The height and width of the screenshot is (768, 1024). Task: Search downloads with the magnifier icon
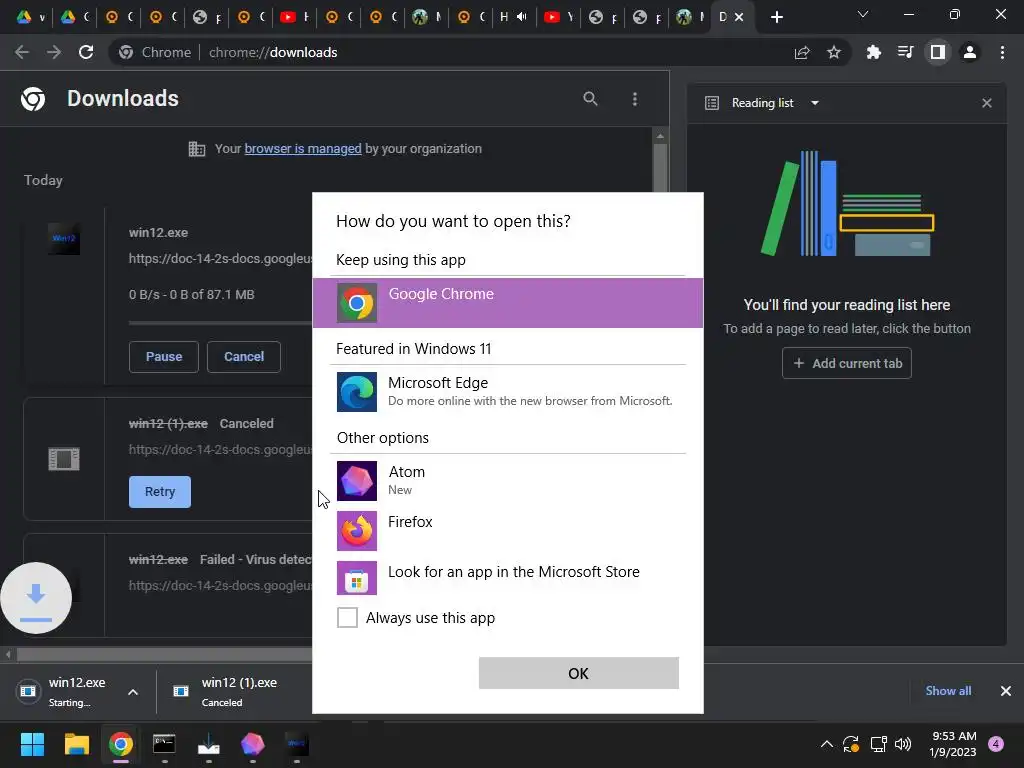coord(590,99)
